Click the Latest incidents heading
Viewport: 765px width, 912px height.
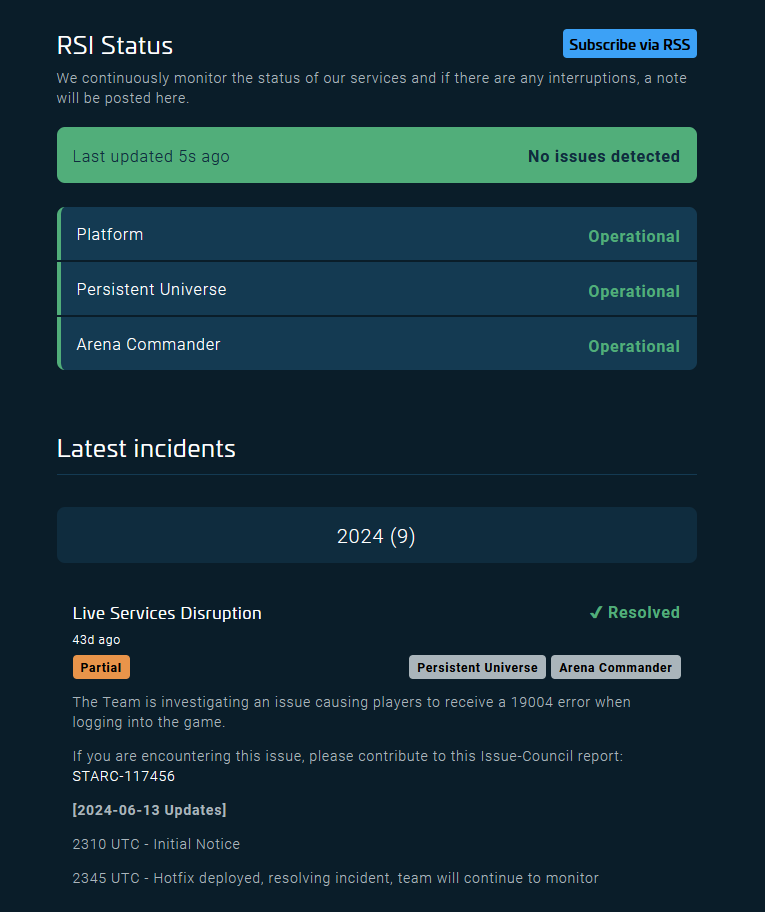[146, 449]
